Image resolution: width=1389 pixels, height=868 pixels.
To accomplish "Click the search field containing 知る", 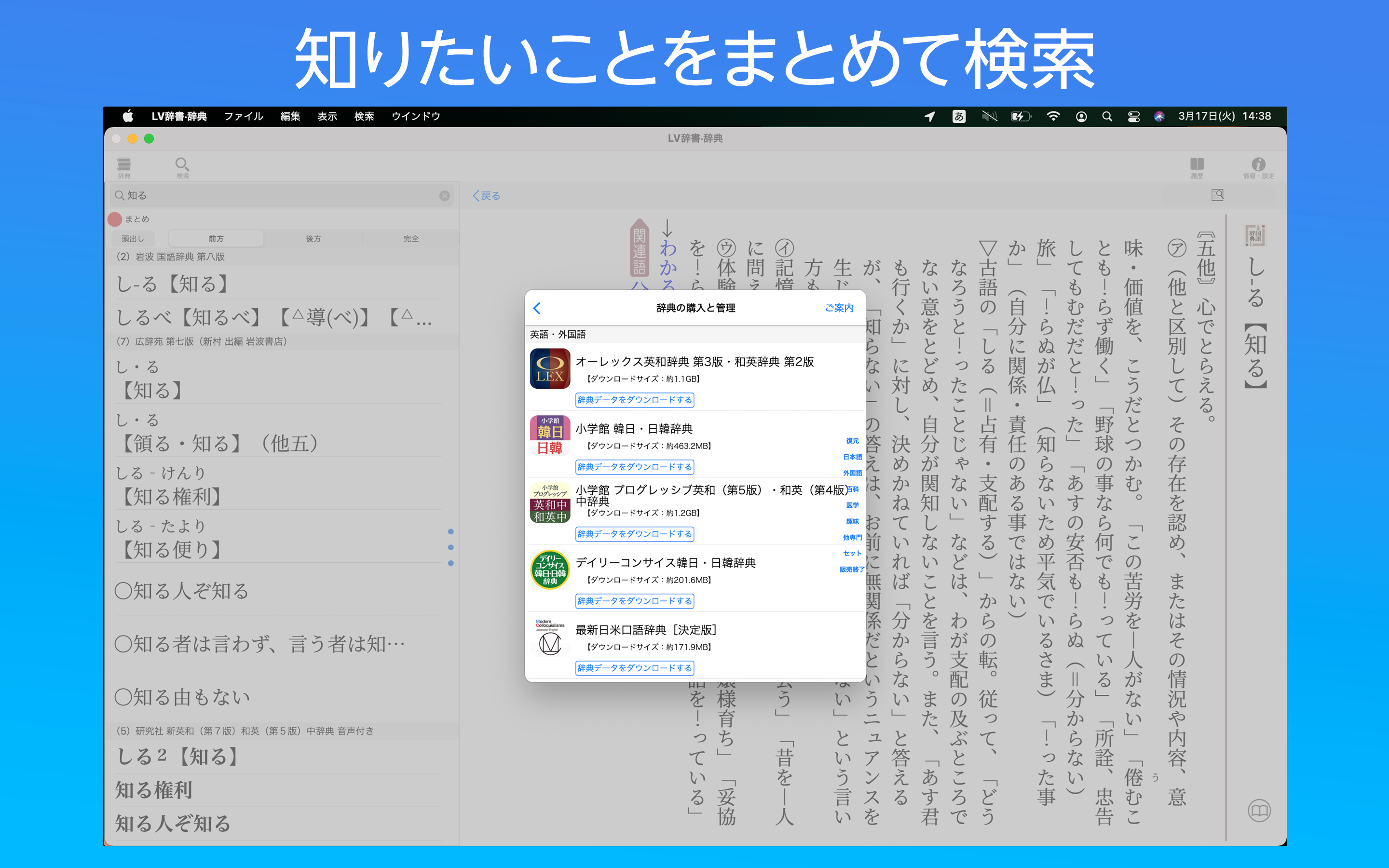I will tap(282, 196).
